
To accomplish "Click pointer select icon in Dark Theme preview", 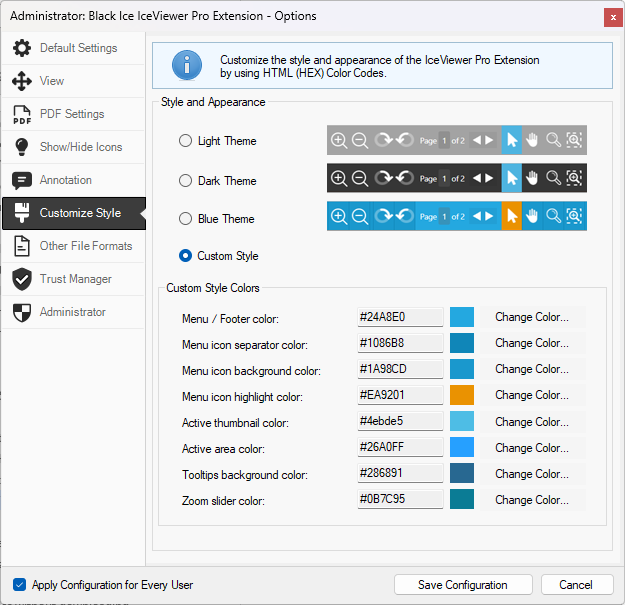I will [x=512, y=178].
